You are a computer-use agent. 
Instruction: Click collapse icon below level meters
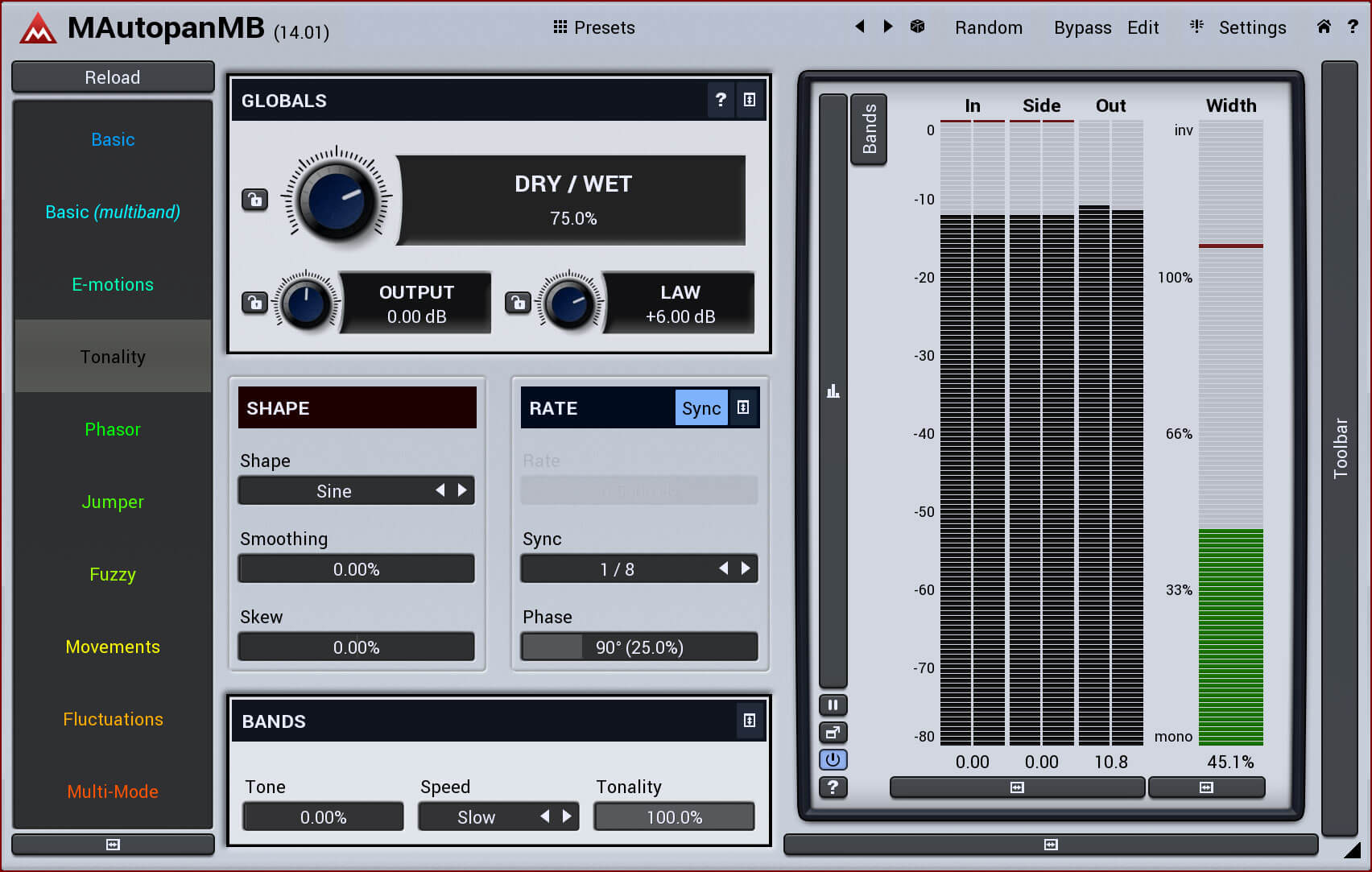(1017, 787)
